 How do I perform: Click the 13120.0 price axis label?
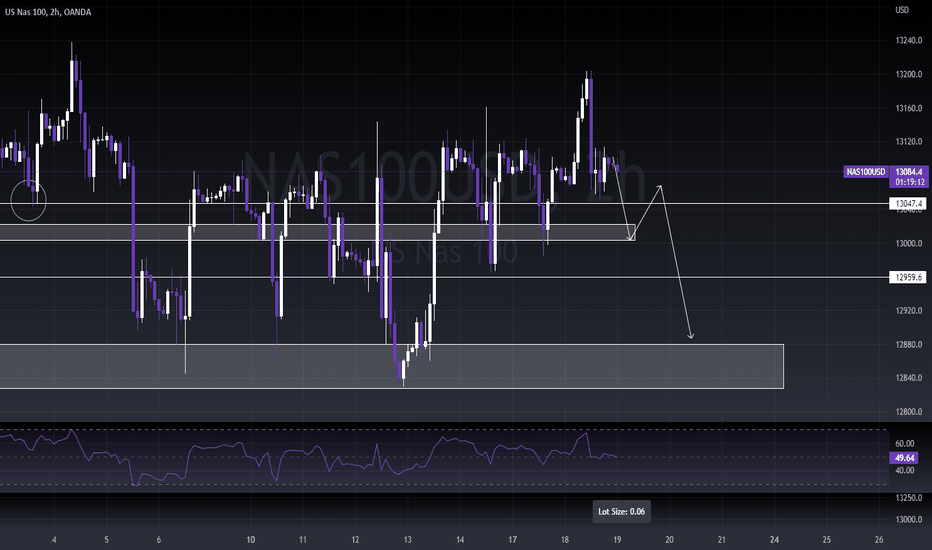tap(909, 142)
